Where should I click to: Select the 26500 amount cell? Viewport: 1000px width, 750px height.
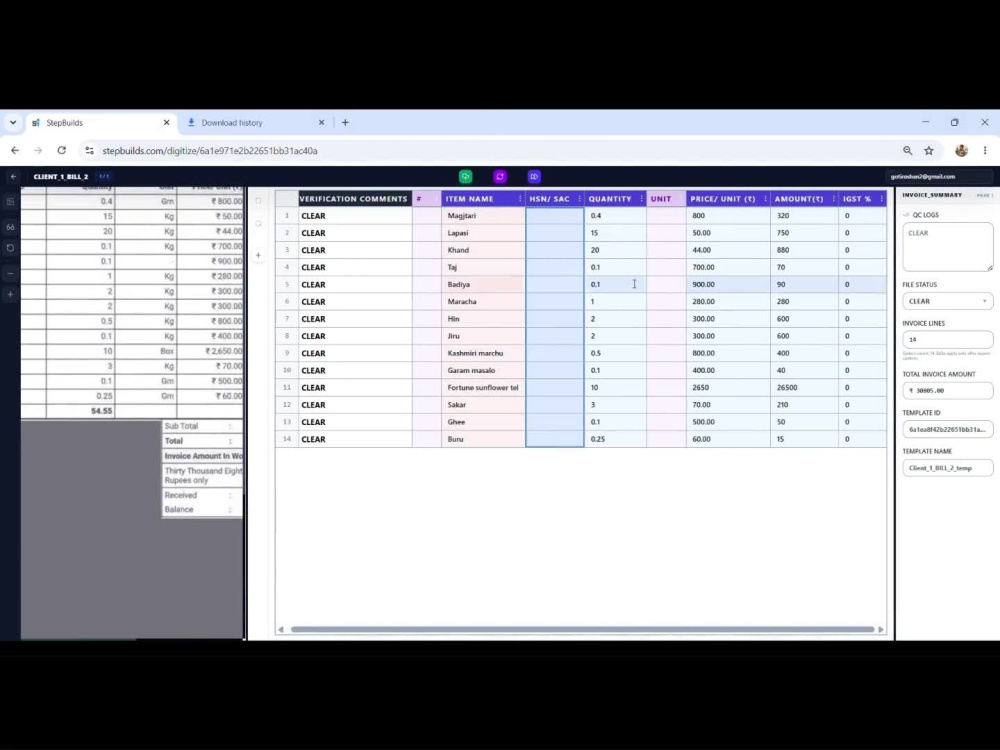[x=804, y=387]
